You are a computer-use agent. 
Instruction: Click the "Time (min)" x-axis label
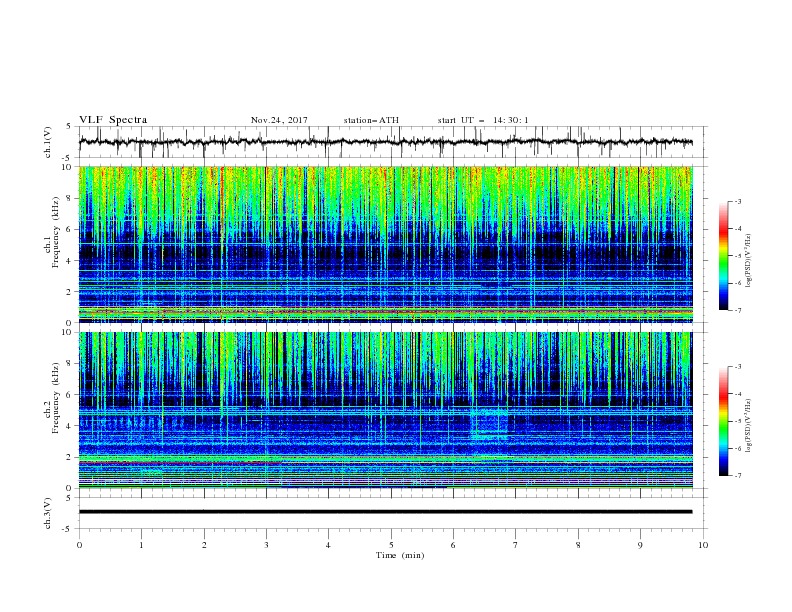click(x=400, y=555)
